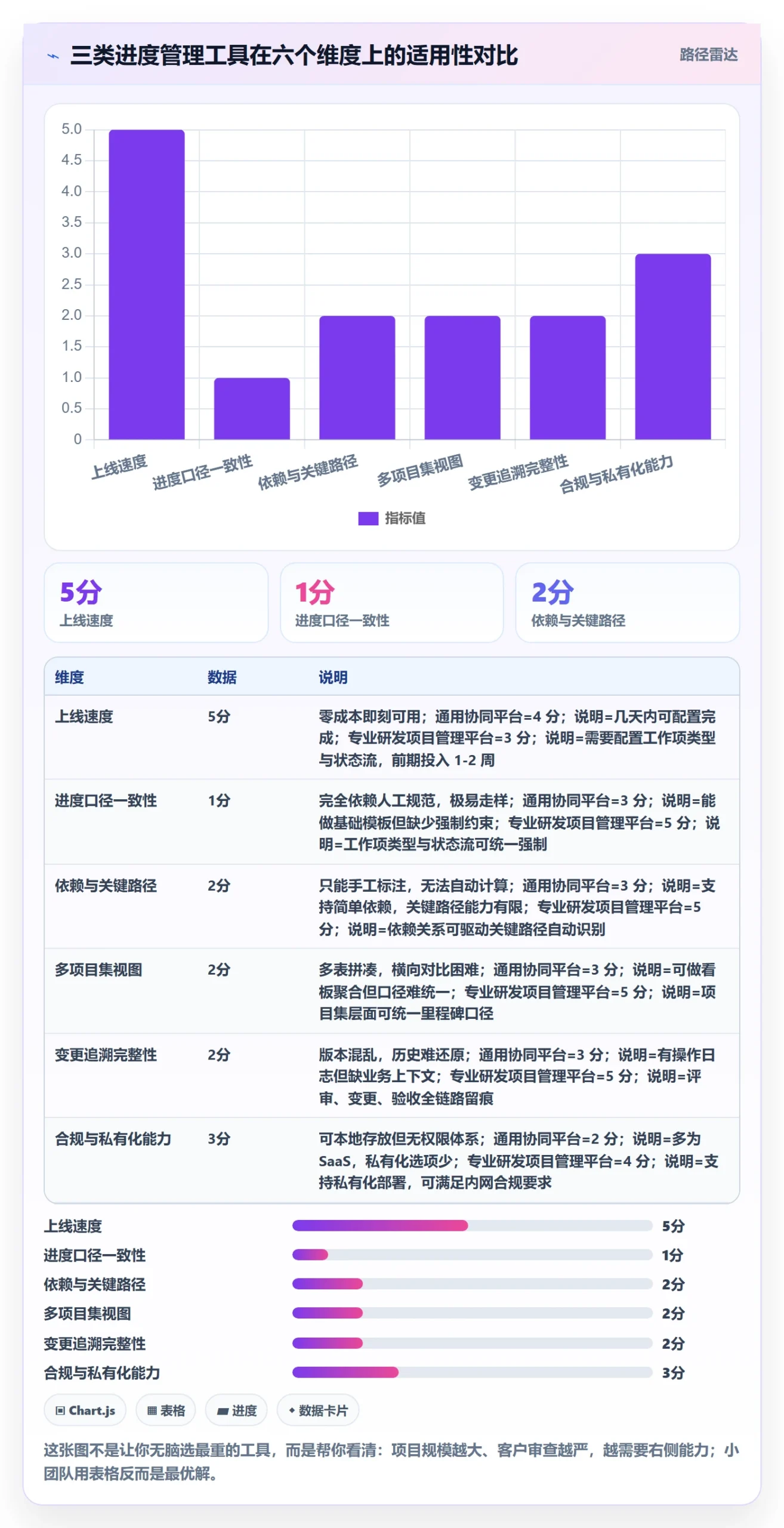Click the 多项目集视图 bar in the chart
This screenshot has width=784, height=1528.
pos(462,378)
